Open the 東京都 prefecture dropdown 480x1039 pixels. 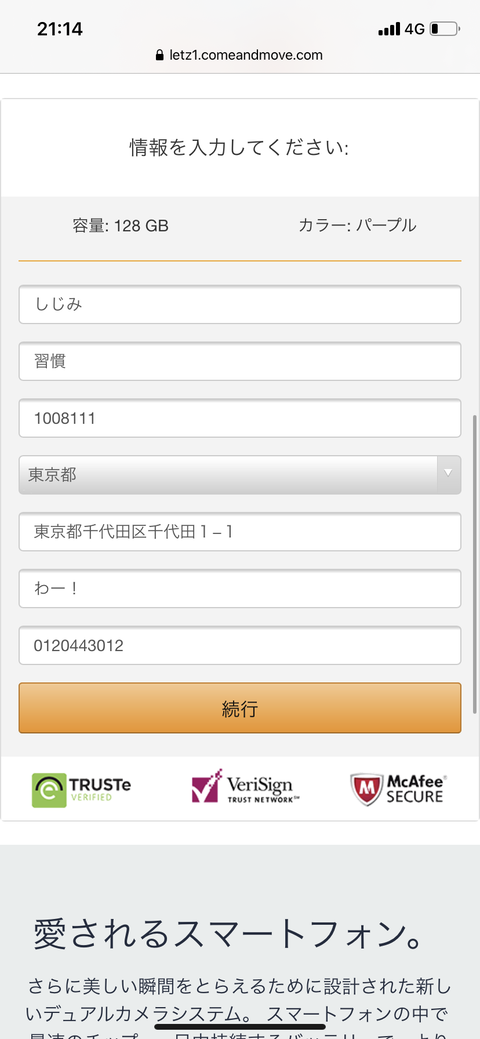point(240,474)
